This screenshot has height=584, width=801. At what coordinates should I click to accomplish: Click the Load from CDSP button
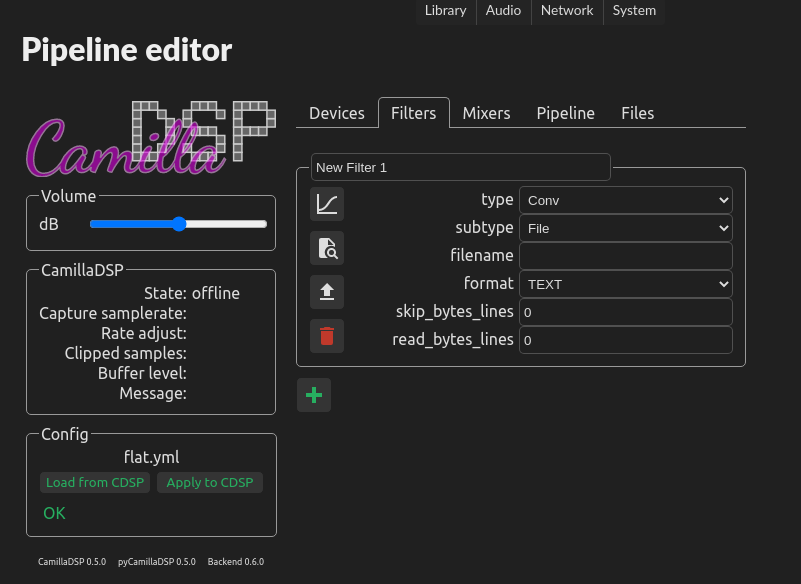pos(95,482)
